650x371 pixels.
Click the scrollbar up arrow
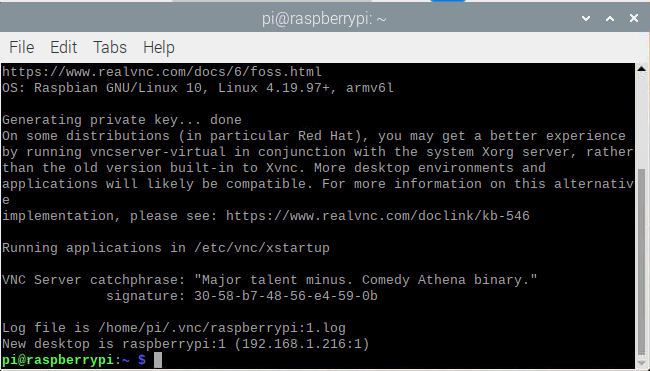(x=641, y=68)
